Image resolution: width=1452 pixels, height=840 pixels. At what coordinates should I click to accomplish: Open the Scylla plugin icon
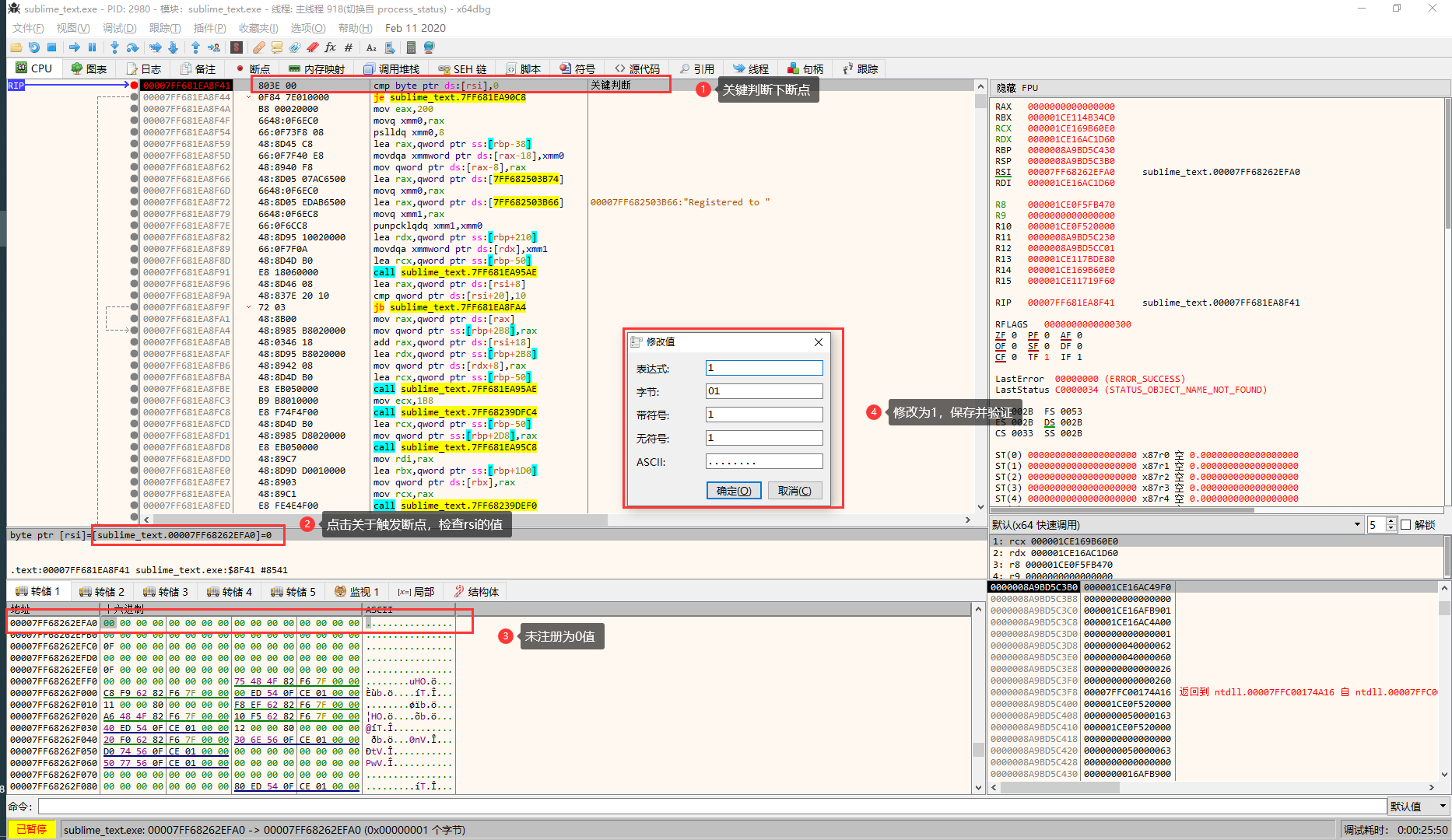237,47
